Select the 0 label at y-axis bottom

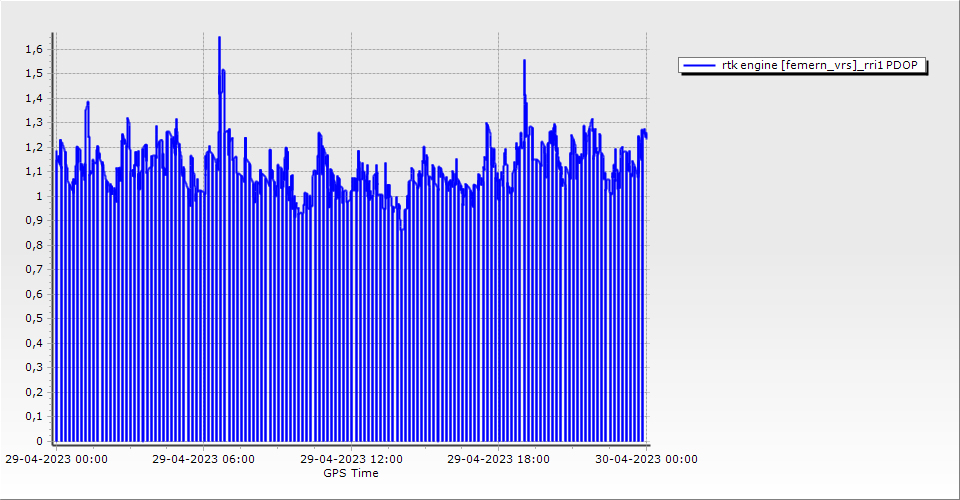pyautogui.click(x=40, y=441)
